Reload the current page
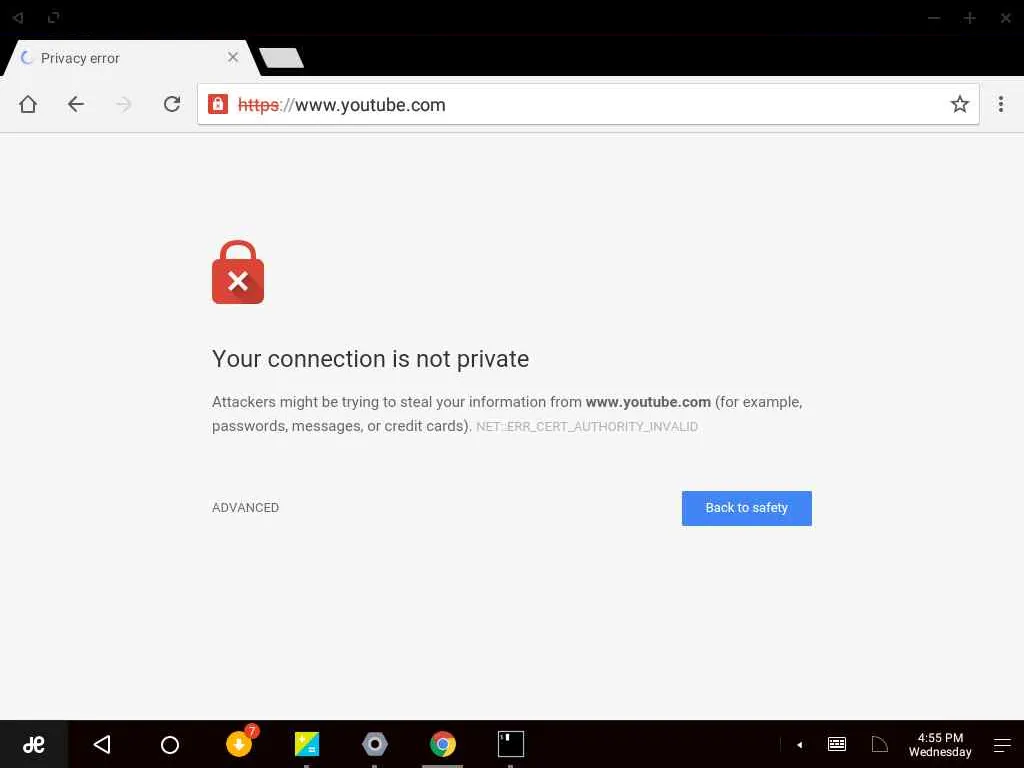 172,104
